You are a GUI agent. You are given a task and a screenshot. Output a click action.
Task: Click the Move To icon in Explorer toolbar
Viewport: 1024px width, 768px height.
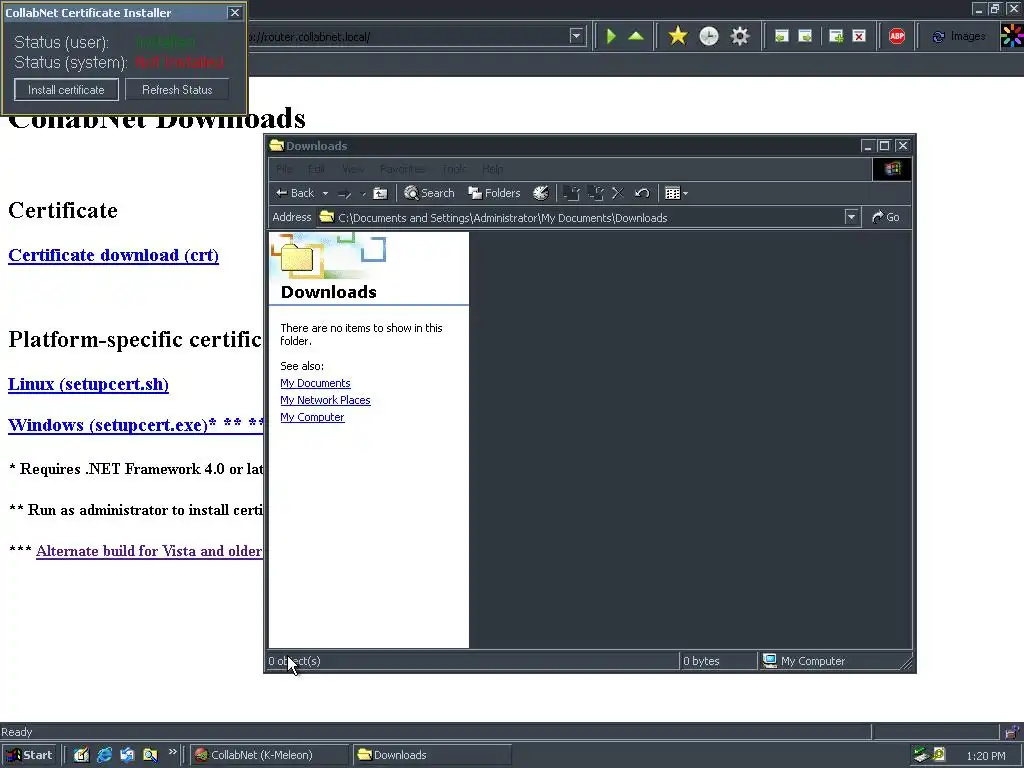571,193
